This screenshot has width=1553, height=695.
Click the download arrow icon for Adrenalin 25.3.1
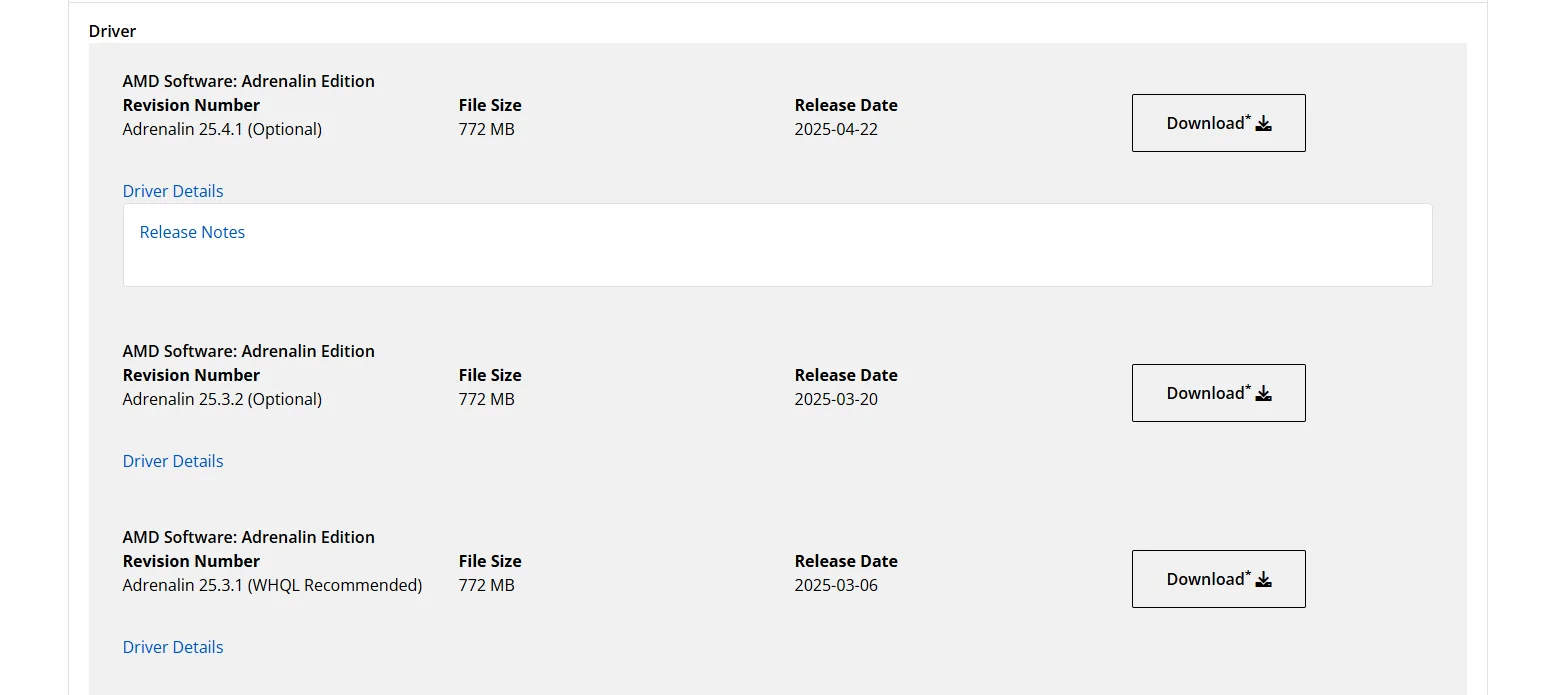[x=1263, y=580]
